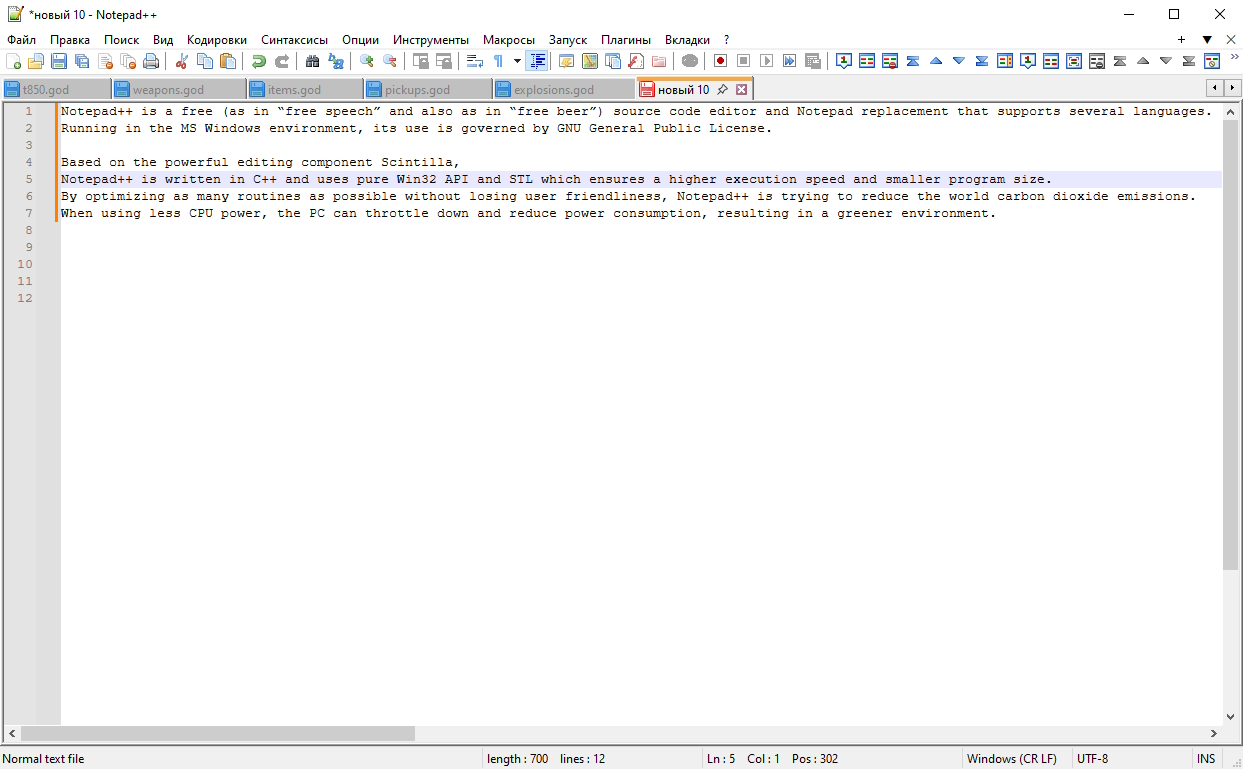Toggle the INS insert mode in status bar
Screen dimensions: 1243x769
click(1206, 759)
